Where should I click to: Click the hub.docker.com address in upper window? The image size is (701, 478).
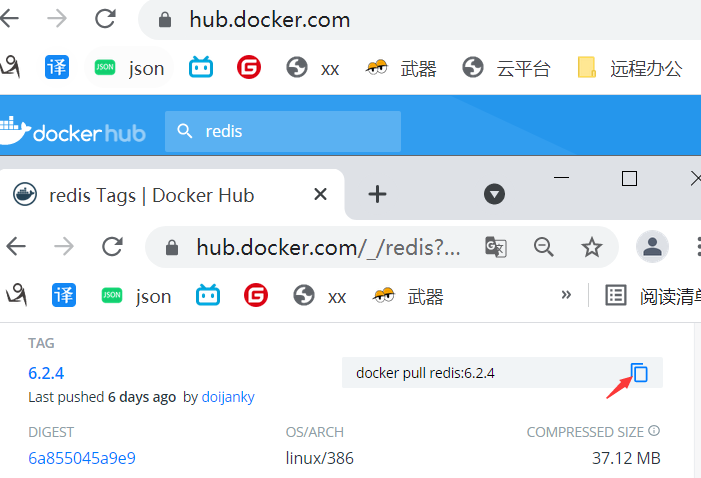tap(270, 20)
